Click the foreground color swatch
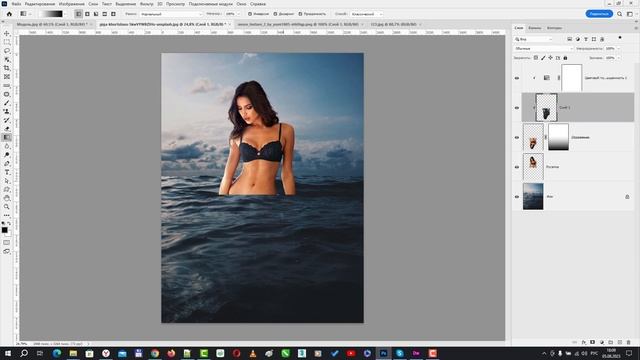This screenshot has width=640, height=360. pos(4,230)
